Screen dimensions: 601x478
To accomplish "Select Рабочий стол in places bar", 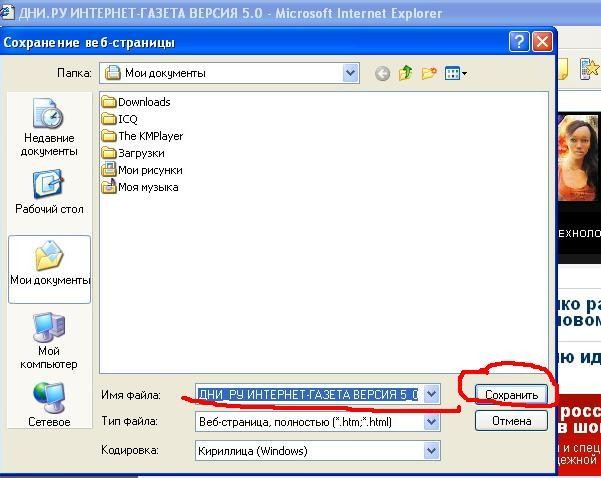I will coord(49,192).
